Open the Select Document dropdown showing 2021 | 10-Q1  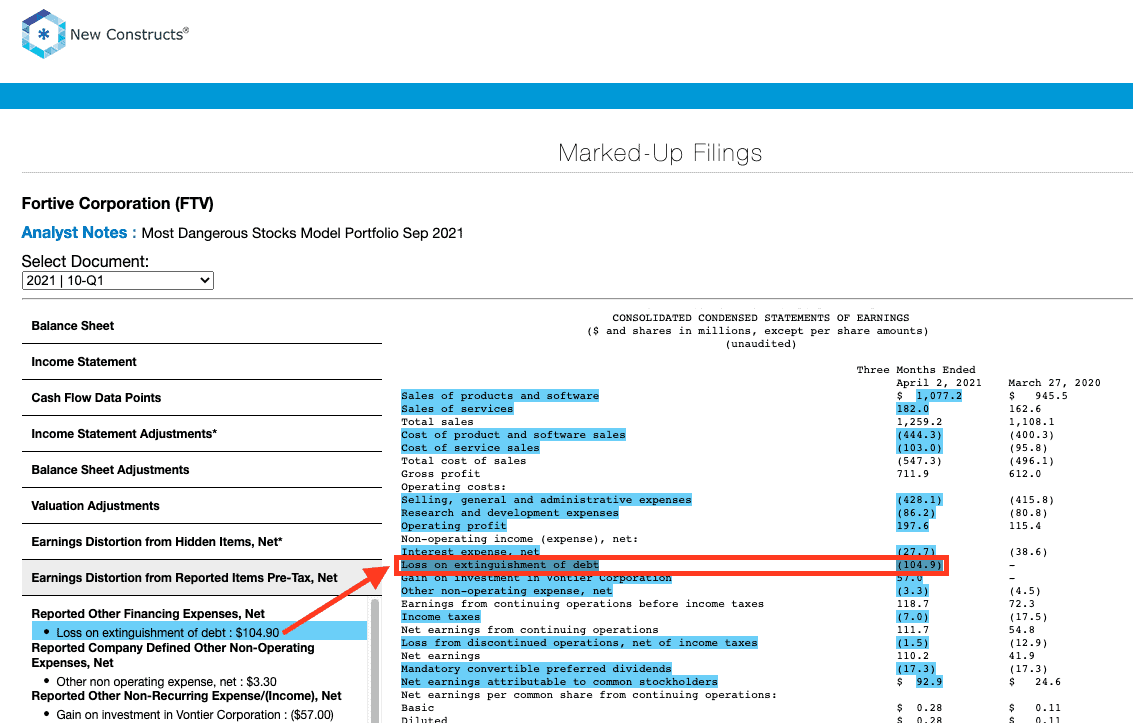tap(118, 280)
